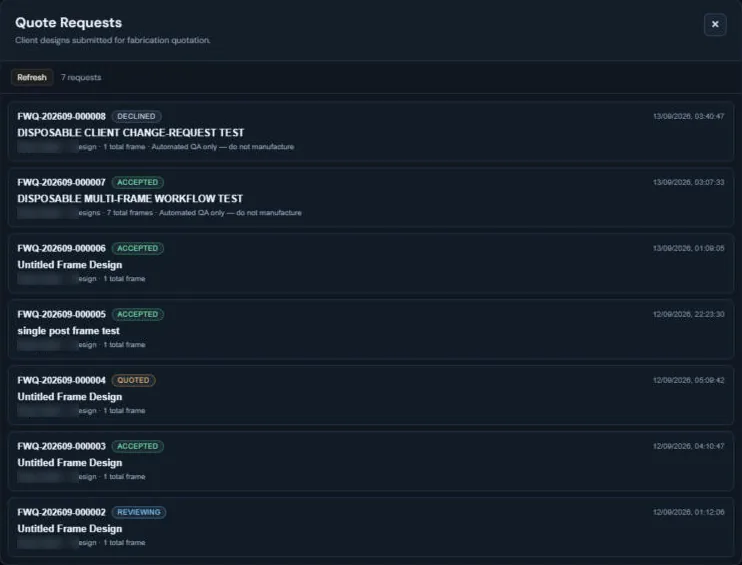Select DISPOSABLE MULTI-FRAME WORKFLOW TEST title

point(130,198)
